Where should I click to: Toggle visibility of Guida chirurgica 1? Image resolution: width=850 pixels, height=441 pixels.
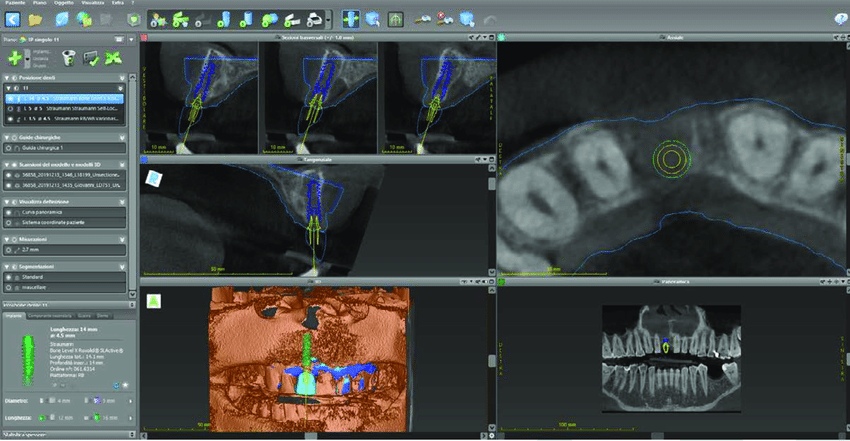(x=10, y=147)
